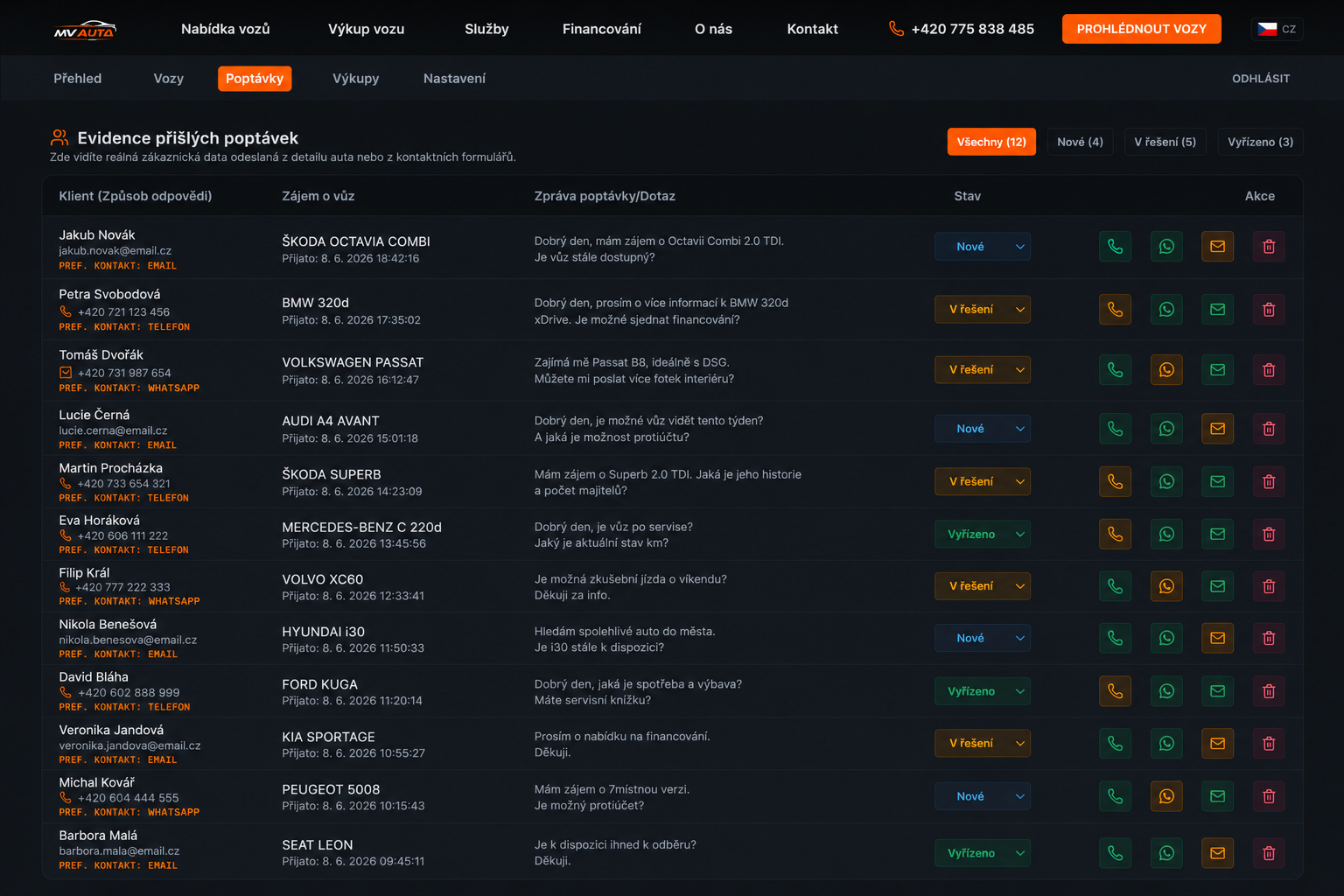Open Financování in the top navigation
Image resolution: width=1344 pixels, height=896 pixels.
(x=602, y=29)
